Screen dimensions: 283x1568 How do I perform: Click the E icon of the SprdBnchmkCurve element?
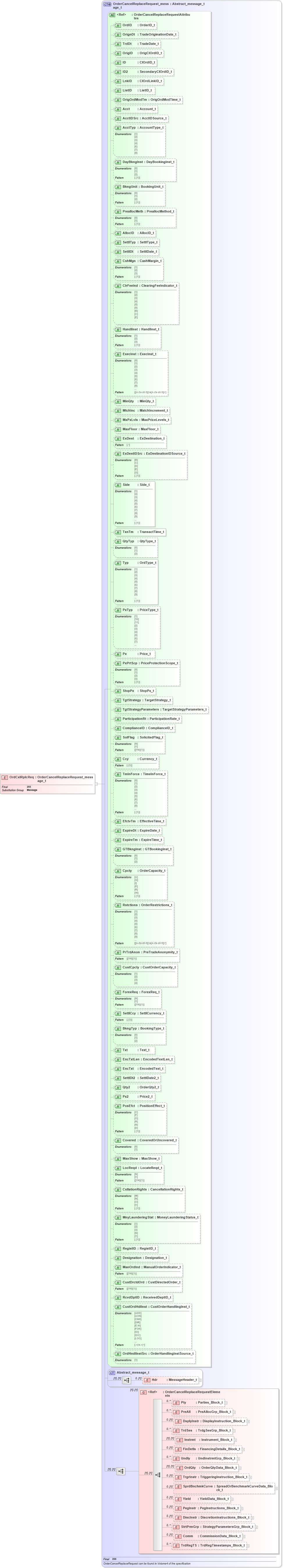pyautogui.click(x=178, y=1486)
